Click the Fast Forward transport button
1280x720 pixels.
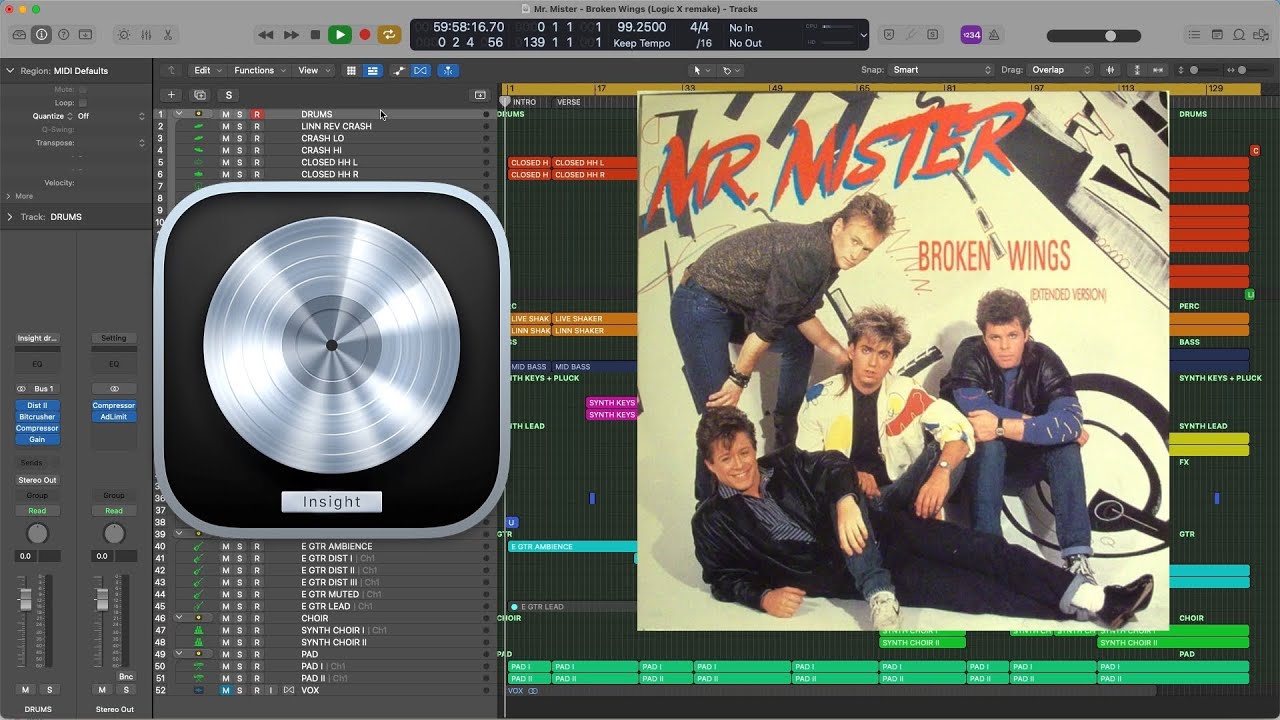pos(291,34)
